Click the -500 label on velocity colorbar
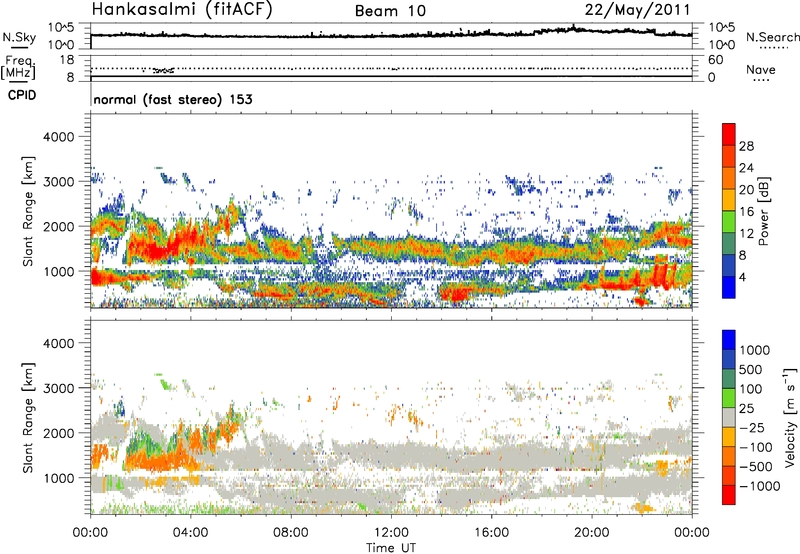The height and width of the screenshot is (554, 800). click(x=756, y=466)
